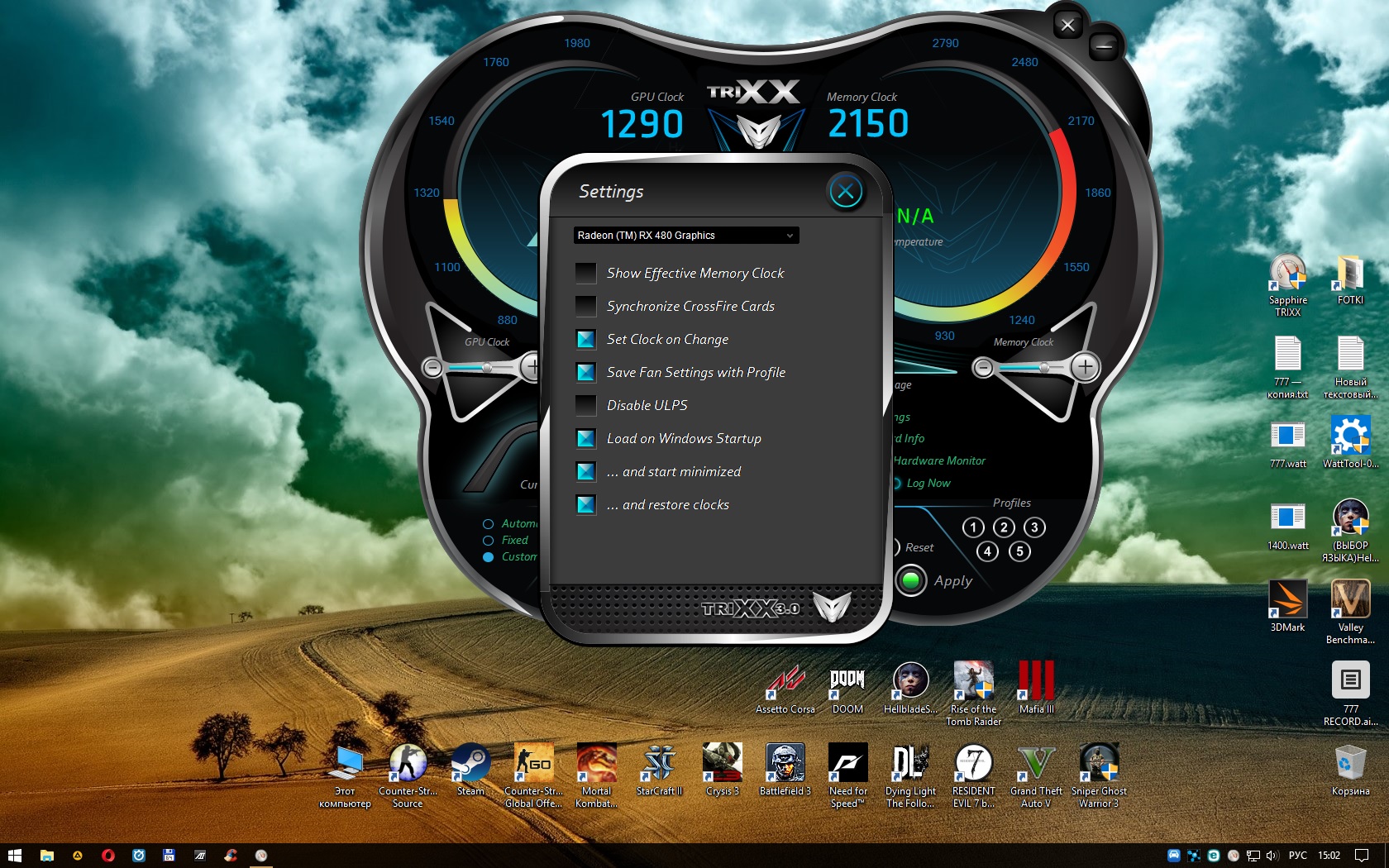Open the Sapphire TRIXX desktop shortcut
Image resolution: width=1389 pixels, height=868 pixels.
click(x=1287, y=286)
